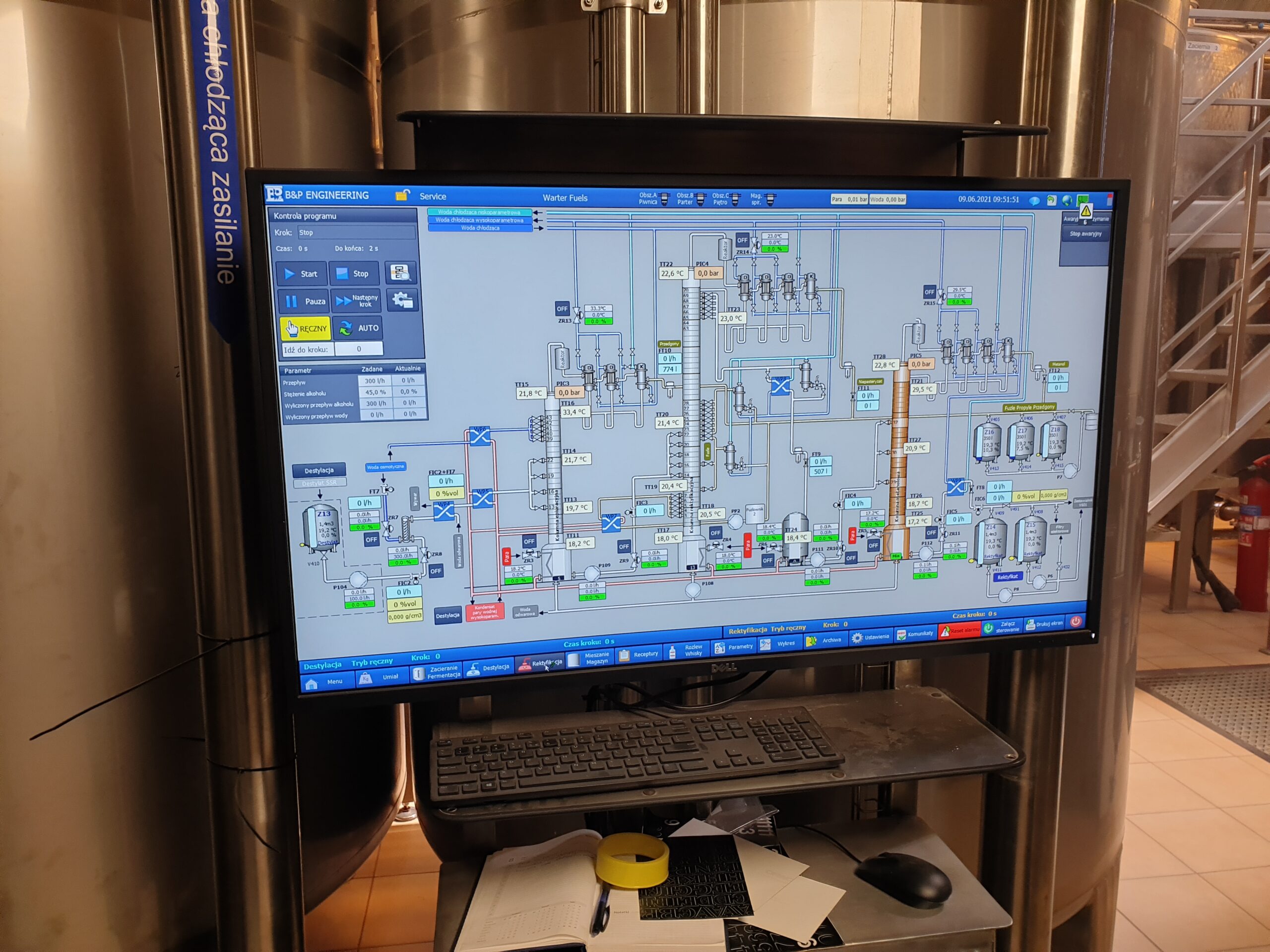Toggle the OFF switch next to ZR7

coord(372,539)
